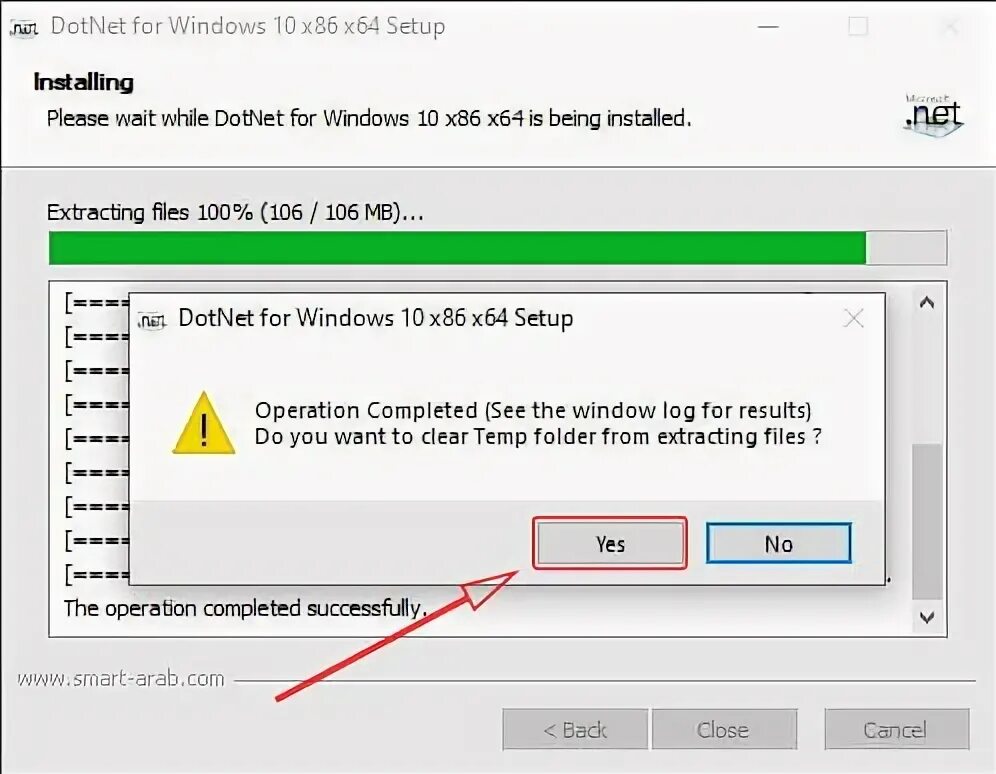Click the www.smart-arab.com watermark text
This screenshot has height=774, width=996.
pyautogui.click(x=121, y=679)
